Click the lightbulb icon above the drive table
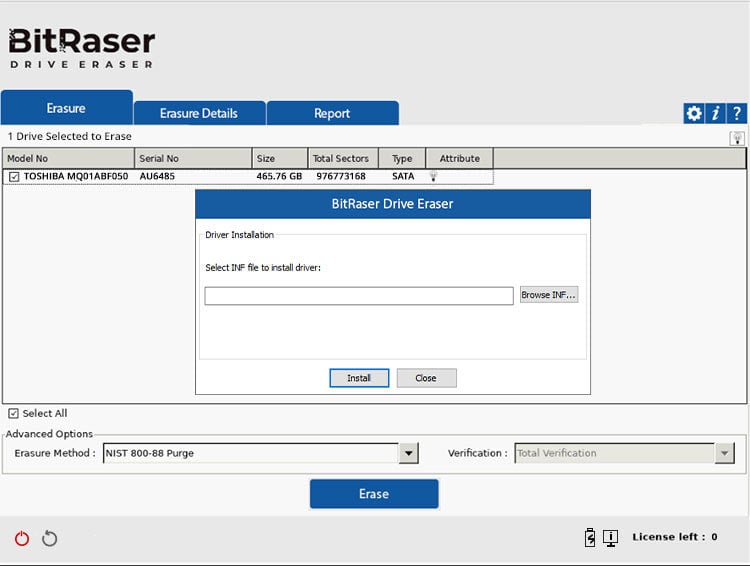Screen dimensions: 750x566 (737, 139)
